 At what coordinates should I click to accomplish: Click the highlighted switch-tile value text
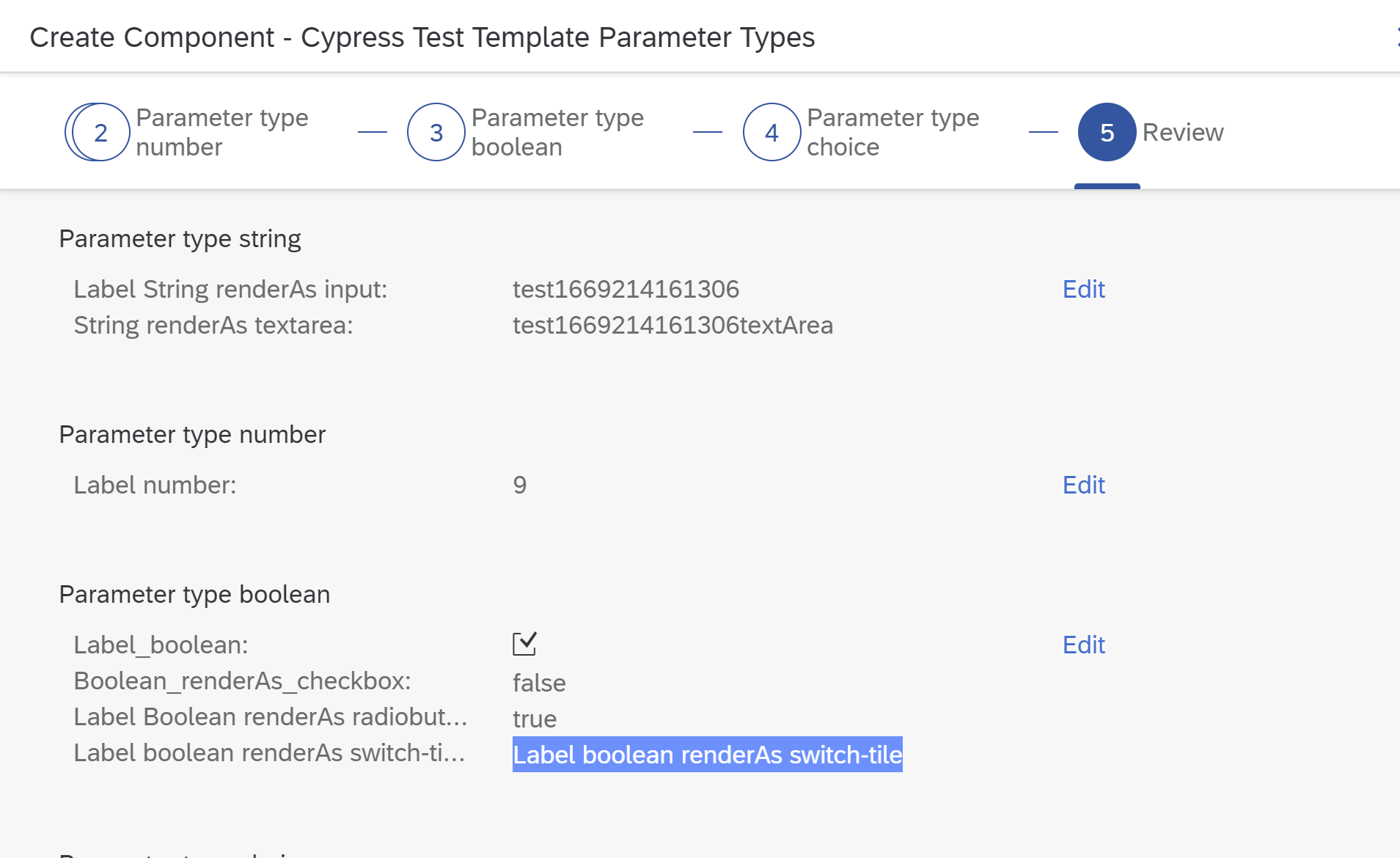point(707,755)
